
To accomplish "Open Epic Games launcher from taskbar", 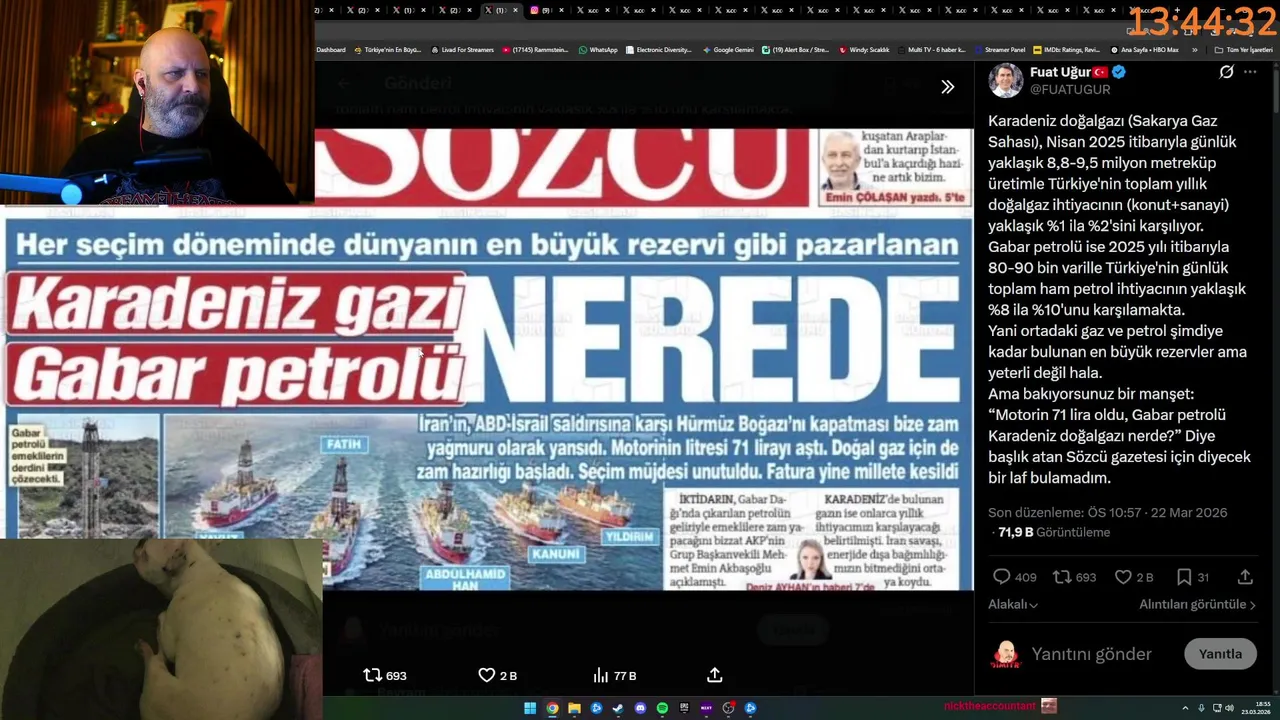I will click(684, 708).
